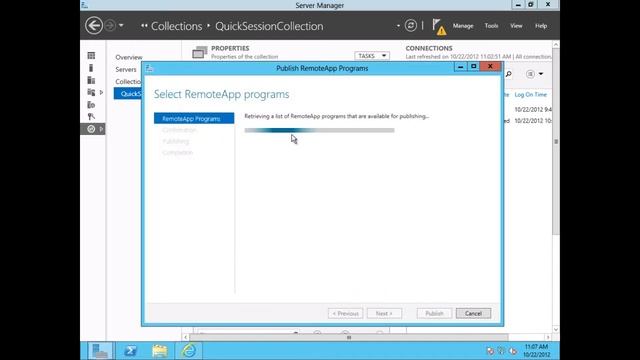Open the Notifications flag with warning
Screen dimensions: 640x360
pyautogui.click(x=439, y=27)
